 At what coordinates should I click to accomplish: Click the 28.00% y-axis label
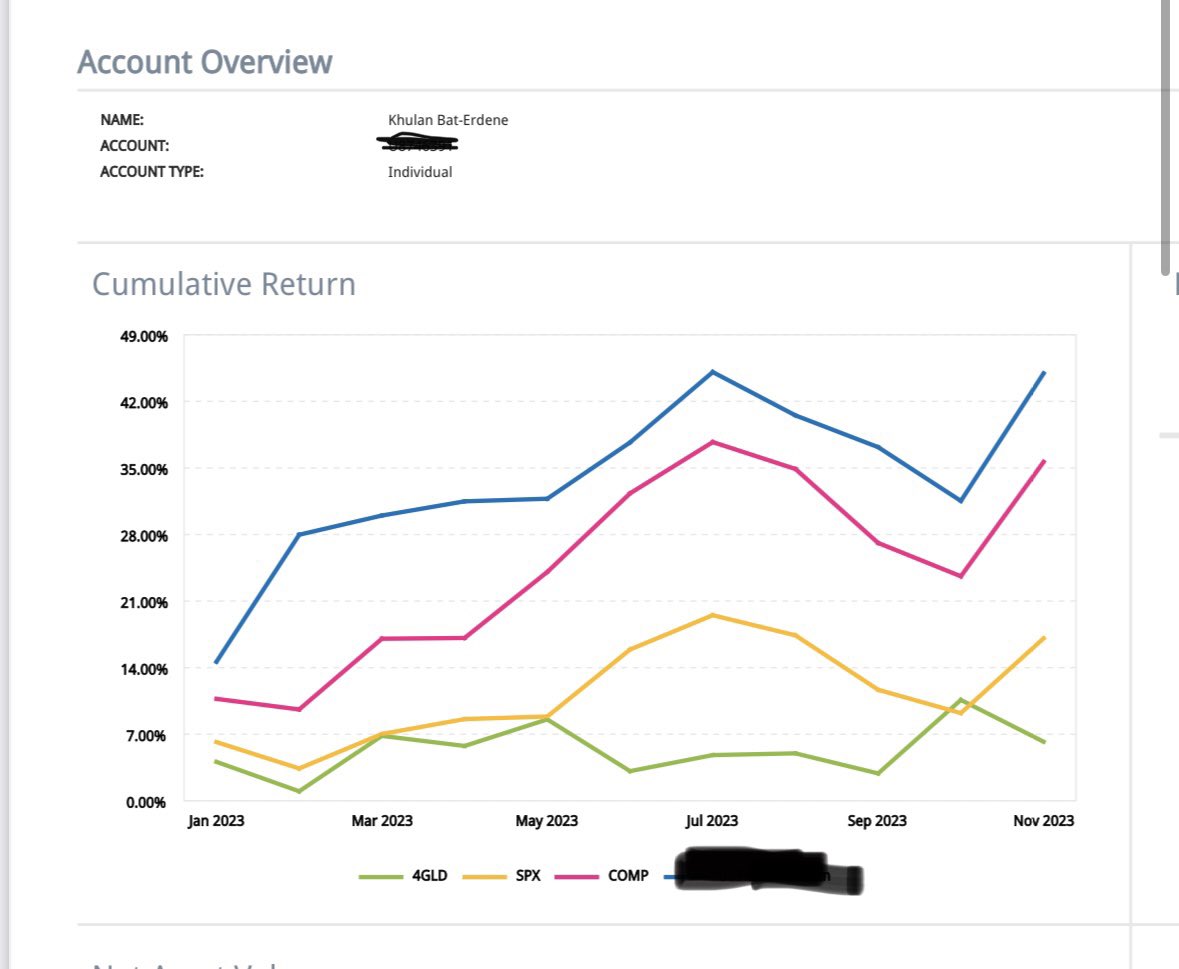[x=144, y=536]
